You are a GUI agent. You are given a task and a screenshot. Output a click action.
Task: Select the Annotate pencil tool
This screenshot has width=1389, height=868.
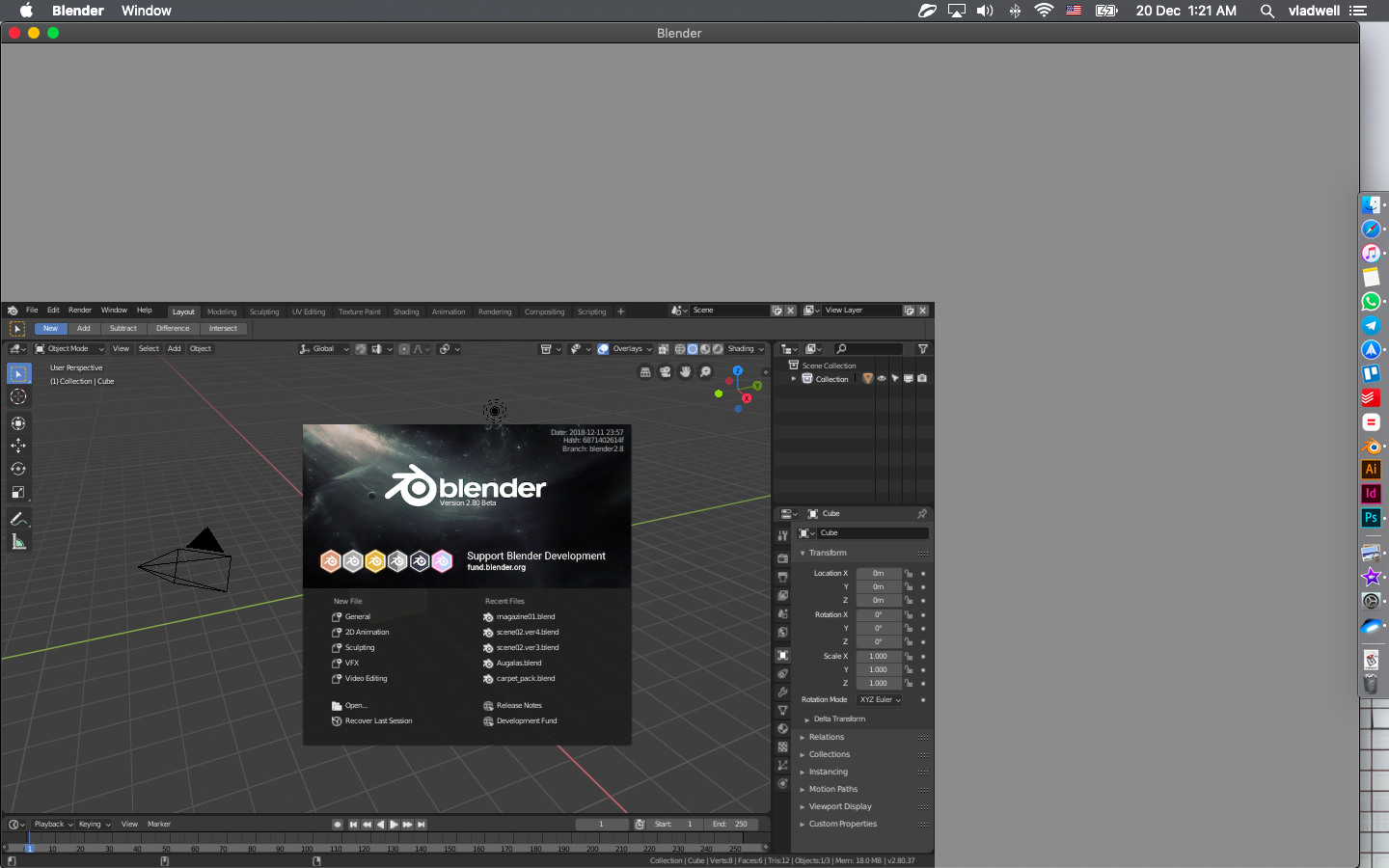[18, 519]
